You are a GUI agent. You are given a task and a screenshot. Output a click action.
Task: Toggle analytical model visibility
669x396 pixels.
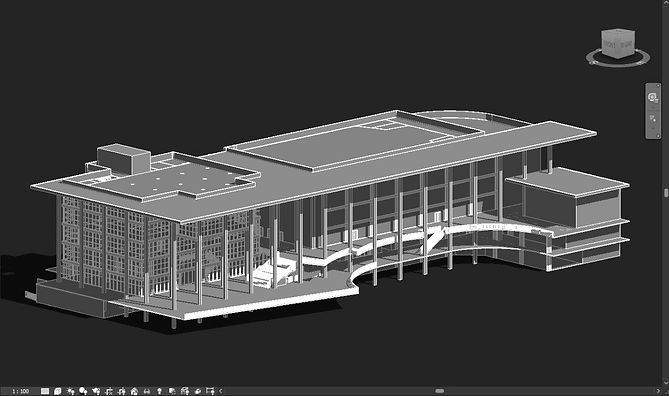pos(185,391)
